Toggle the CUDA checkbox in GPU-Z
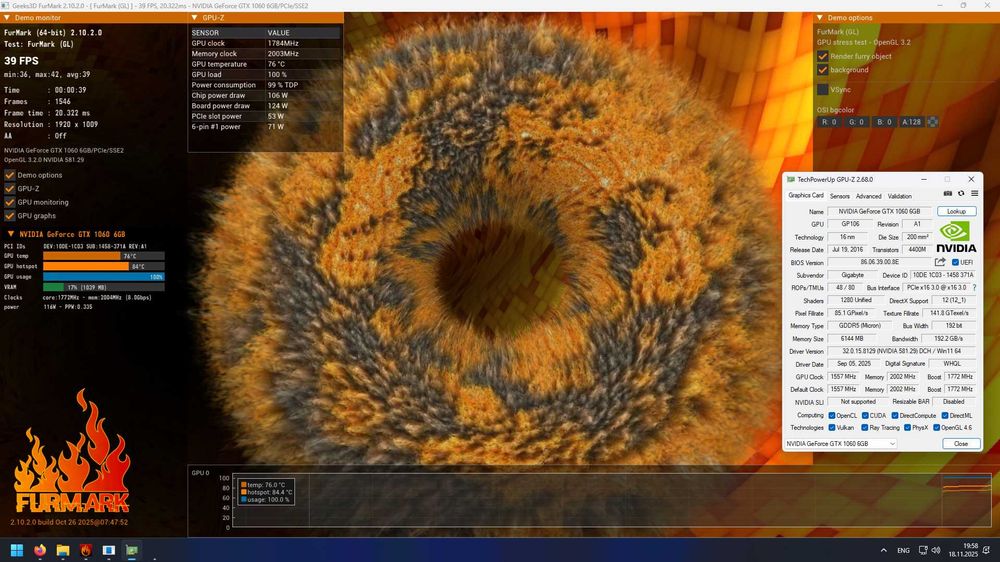1000x562 pixels. [865, 415]
